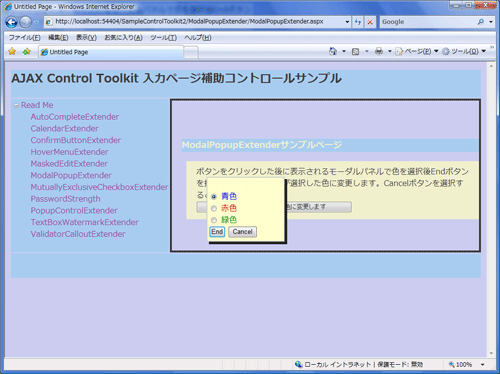Click the RSS feeds toolbar icon
Screen dimensions: 500x374
click(355, 51)
